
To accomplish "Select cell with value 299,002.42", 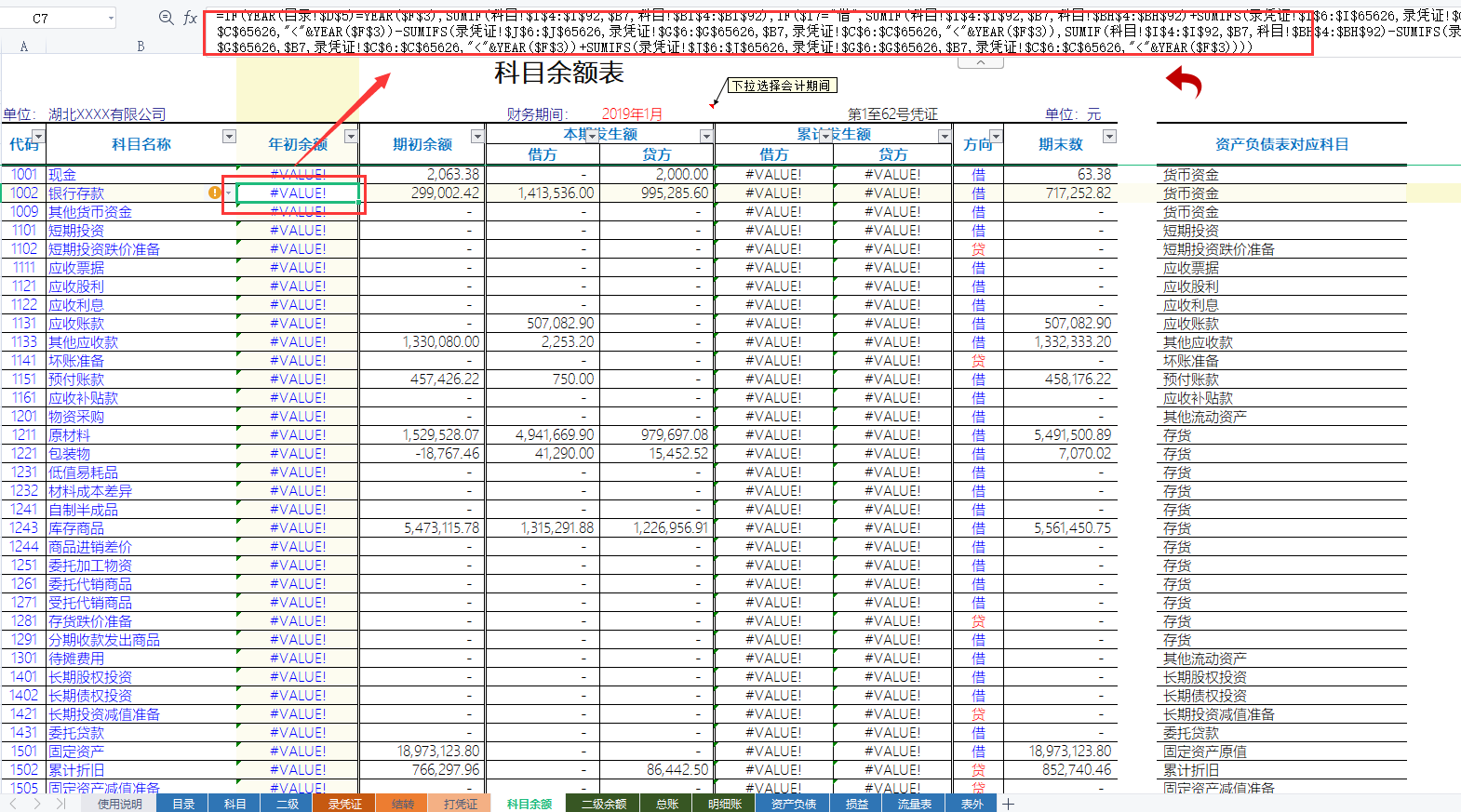I will pos(422,193).
